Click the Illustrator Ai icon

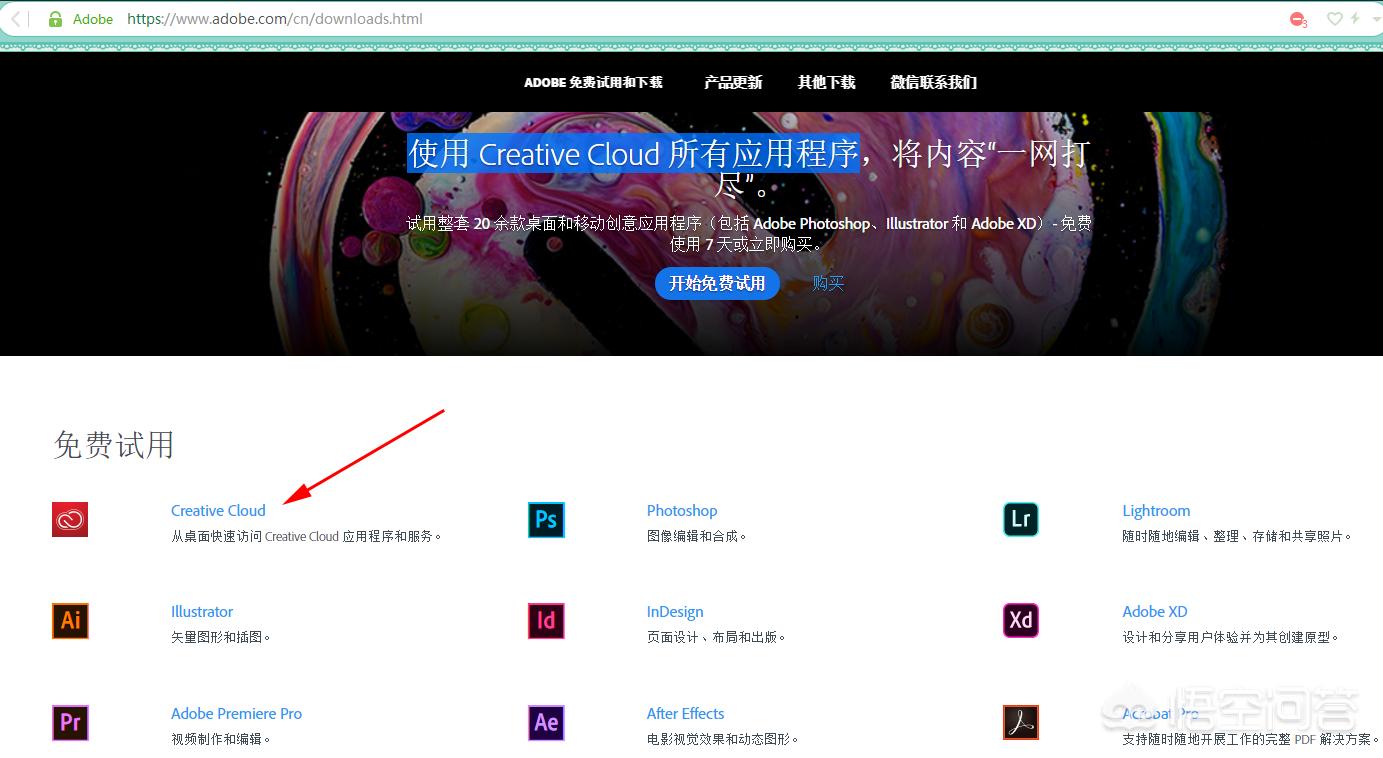tap(70, 620)
